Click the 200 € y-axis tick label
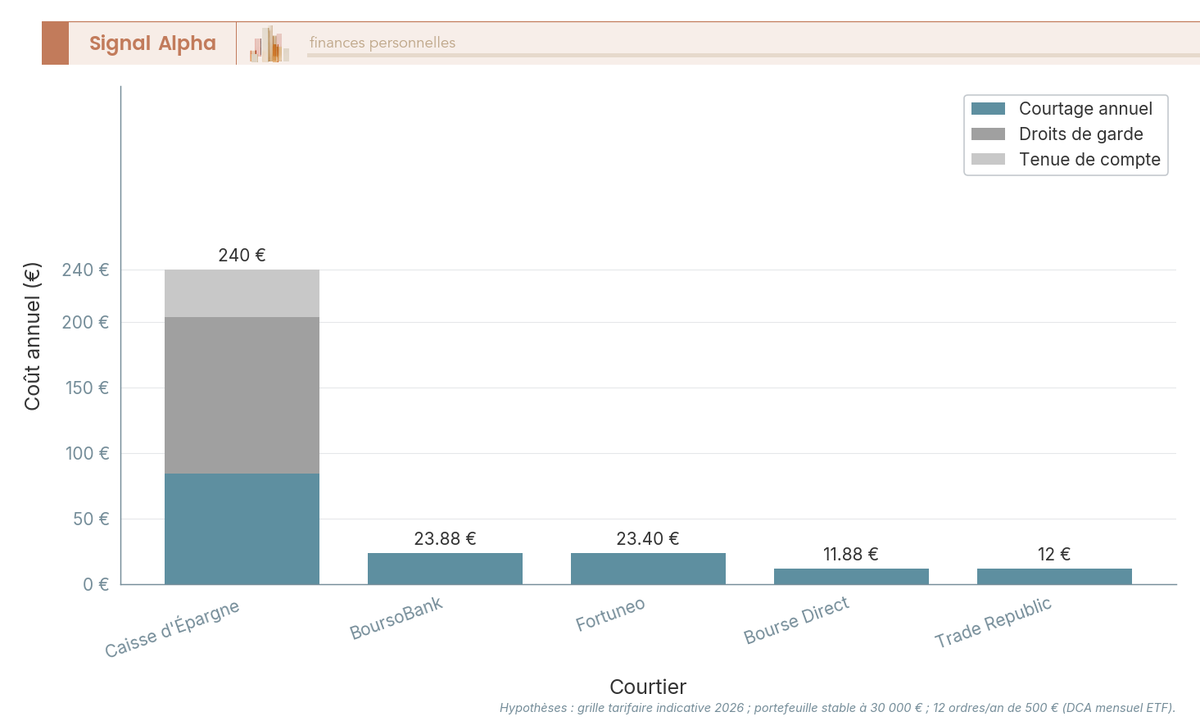Image resolution: width=1200 pixels, height=721 pixels. click(x=85, y=322)
